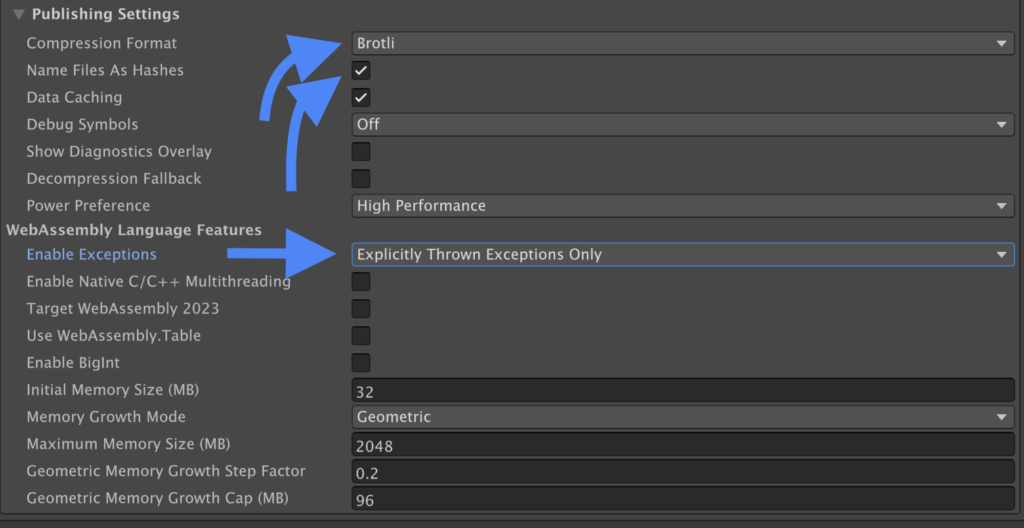Click the Initial Memory Size field
Image resolution: width=1024 pixels, height=528 pixels.
[682, 391]
